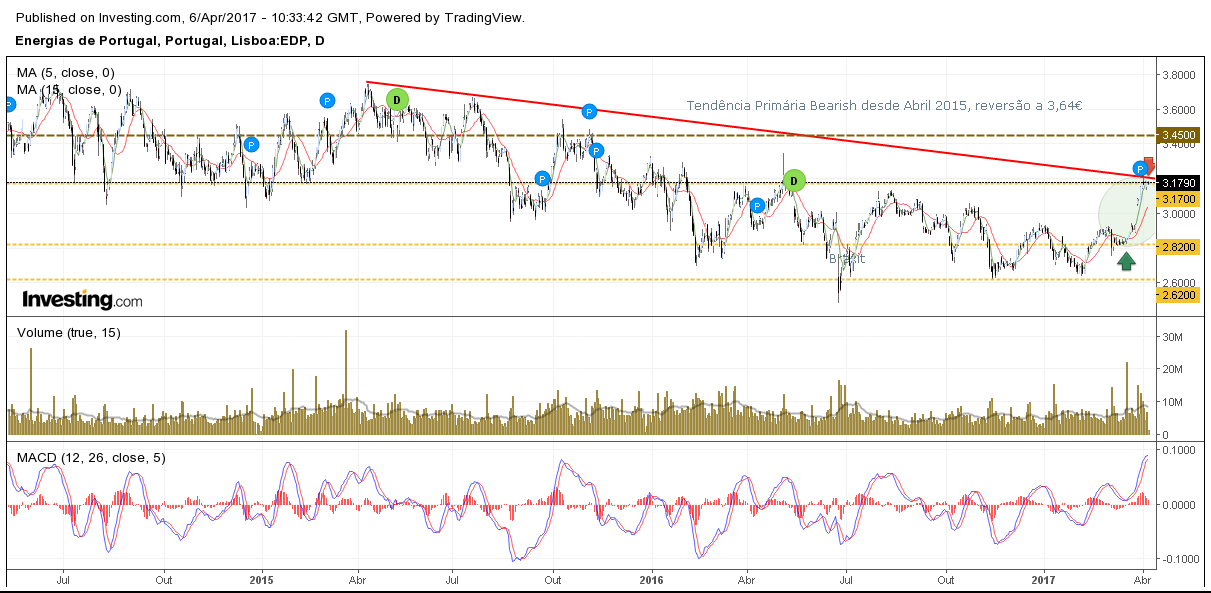Click the blue P marker sitting on the red trendline

[590, 111]
